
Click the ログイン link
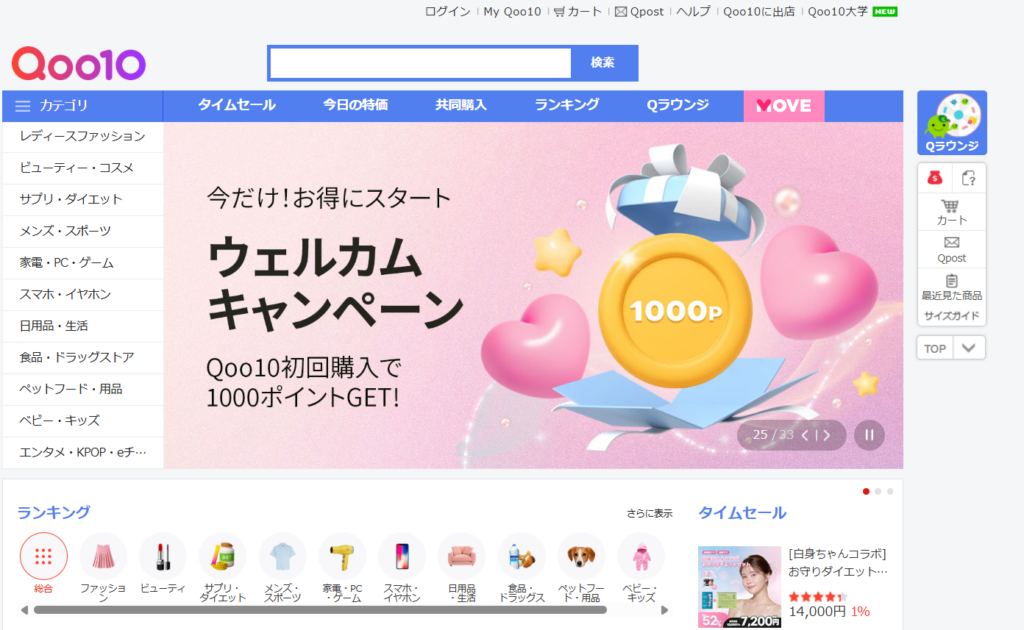pos(447,12)
